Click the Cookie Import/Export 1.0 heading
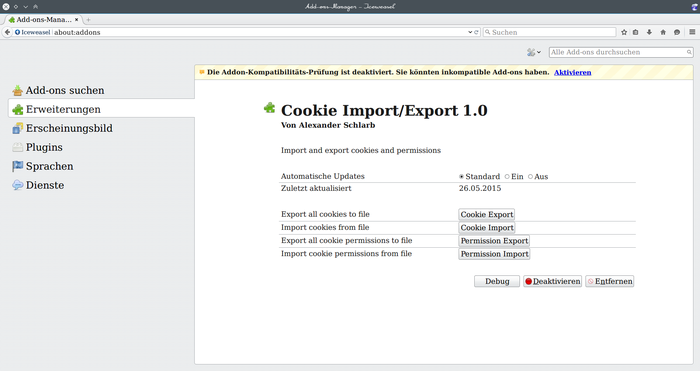This screenshot has height=371, width=700. [384, 110]
